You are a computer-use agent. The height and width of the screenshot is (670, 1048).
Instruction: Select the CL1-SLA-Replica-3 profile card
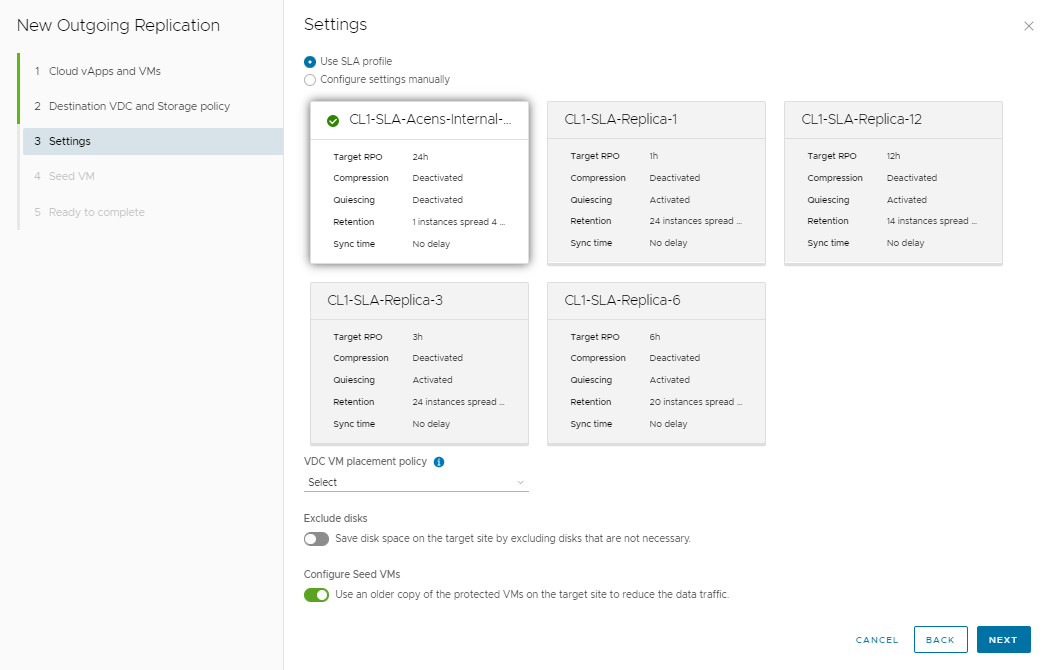[419, 363]
